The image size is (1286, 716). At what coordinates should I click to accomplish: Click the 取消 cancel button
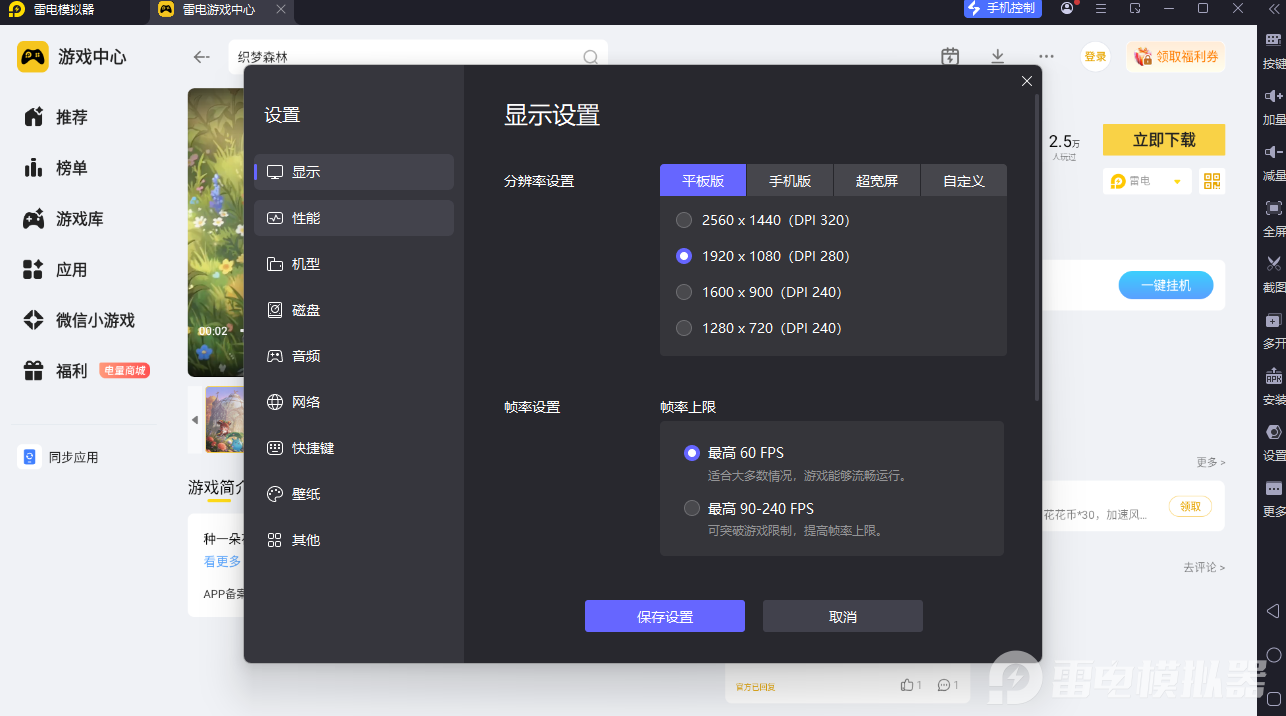click(843, 616)
